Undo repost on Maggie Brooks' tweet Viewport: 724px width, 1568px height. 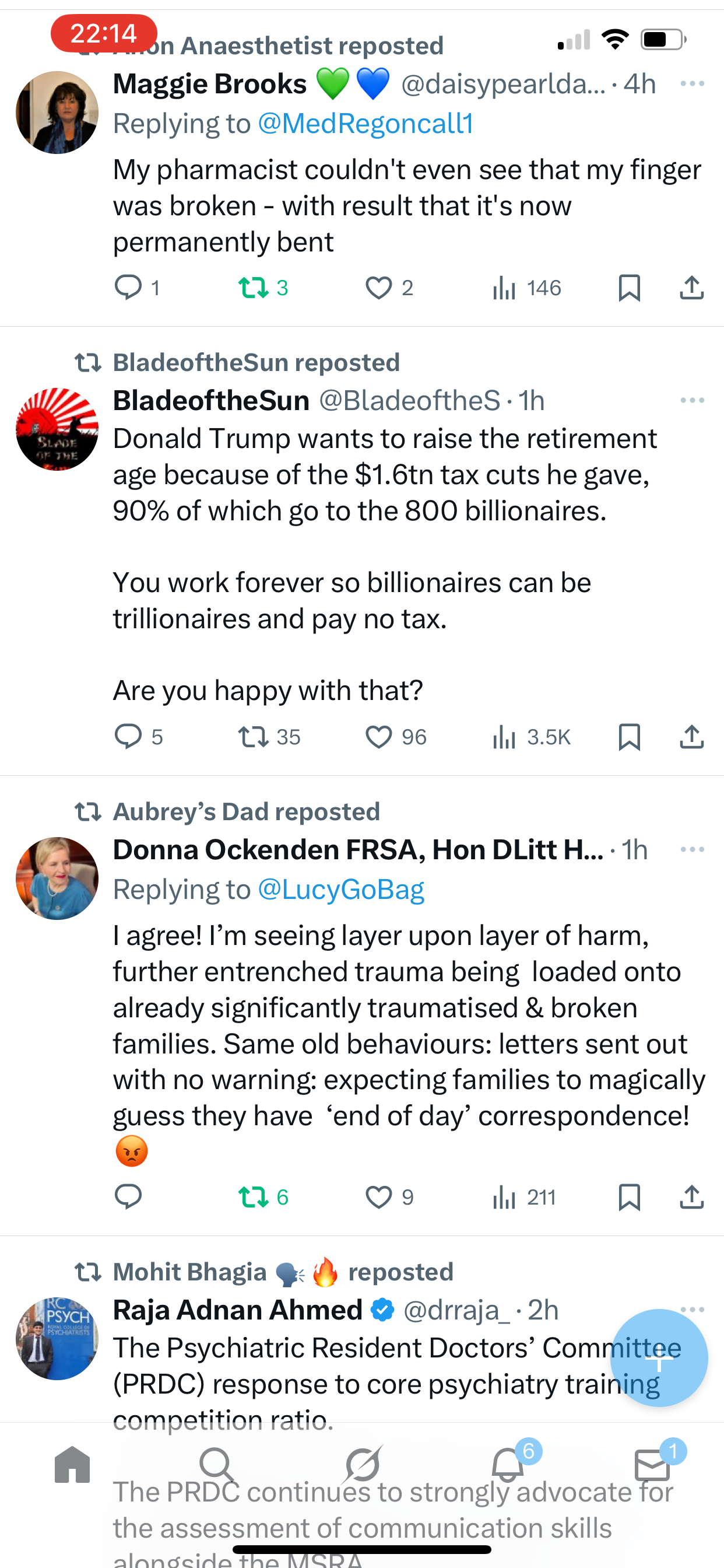(x=254, y=288)
